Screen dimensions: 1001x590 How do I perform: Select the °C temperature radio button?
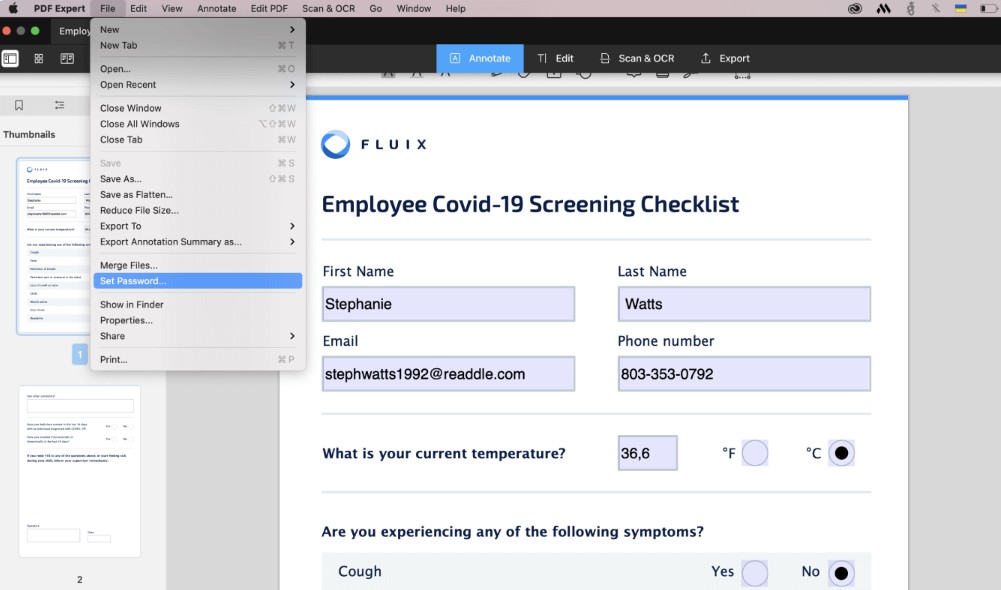[841, 453]
